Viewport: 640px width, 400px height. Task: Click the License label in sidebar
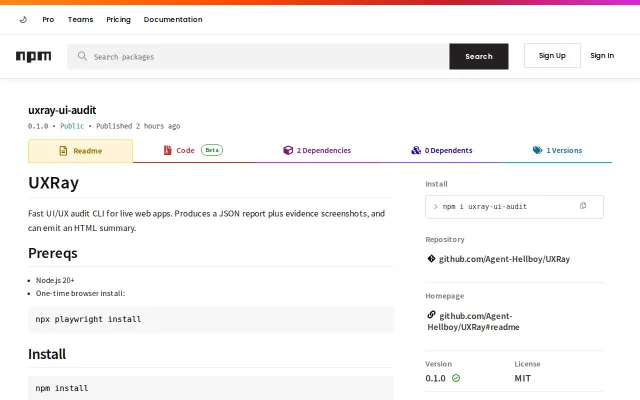pyautogui.click(x=527, y=364)
